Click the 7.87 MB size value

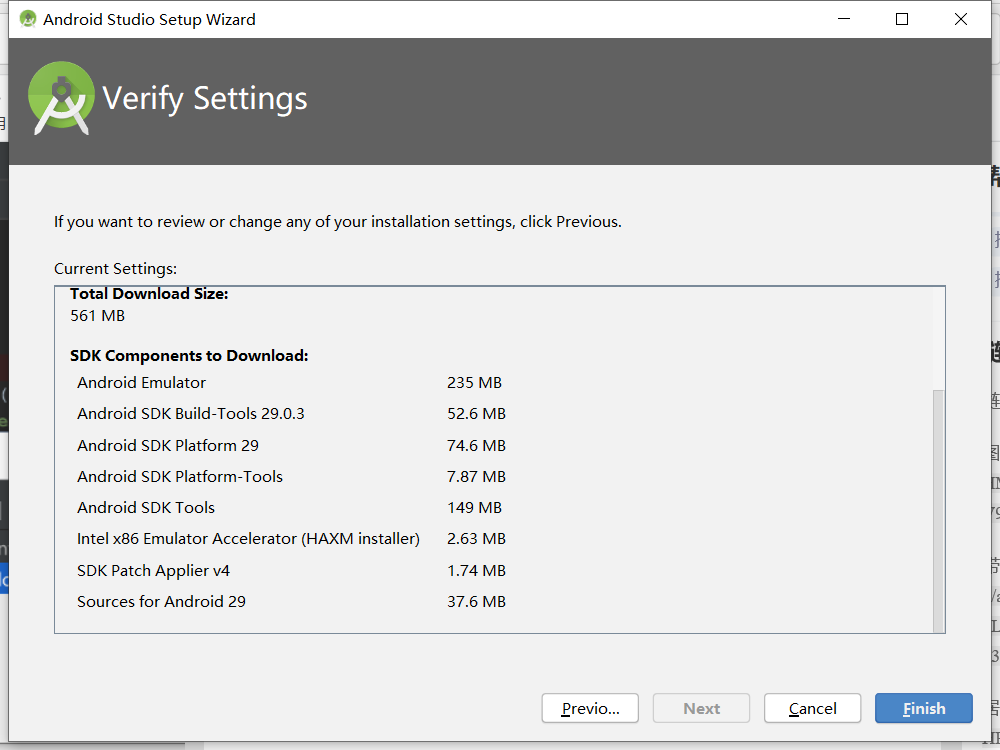tap(476, 476)
